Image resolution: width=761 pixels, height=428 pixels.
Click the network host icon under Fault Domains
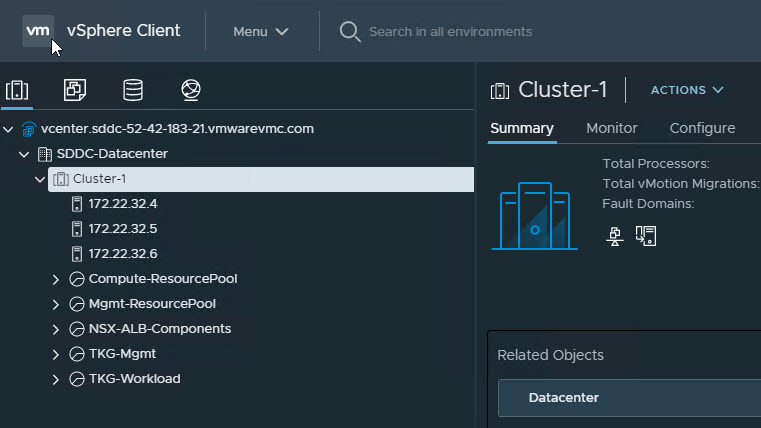[x=615, y=236]
